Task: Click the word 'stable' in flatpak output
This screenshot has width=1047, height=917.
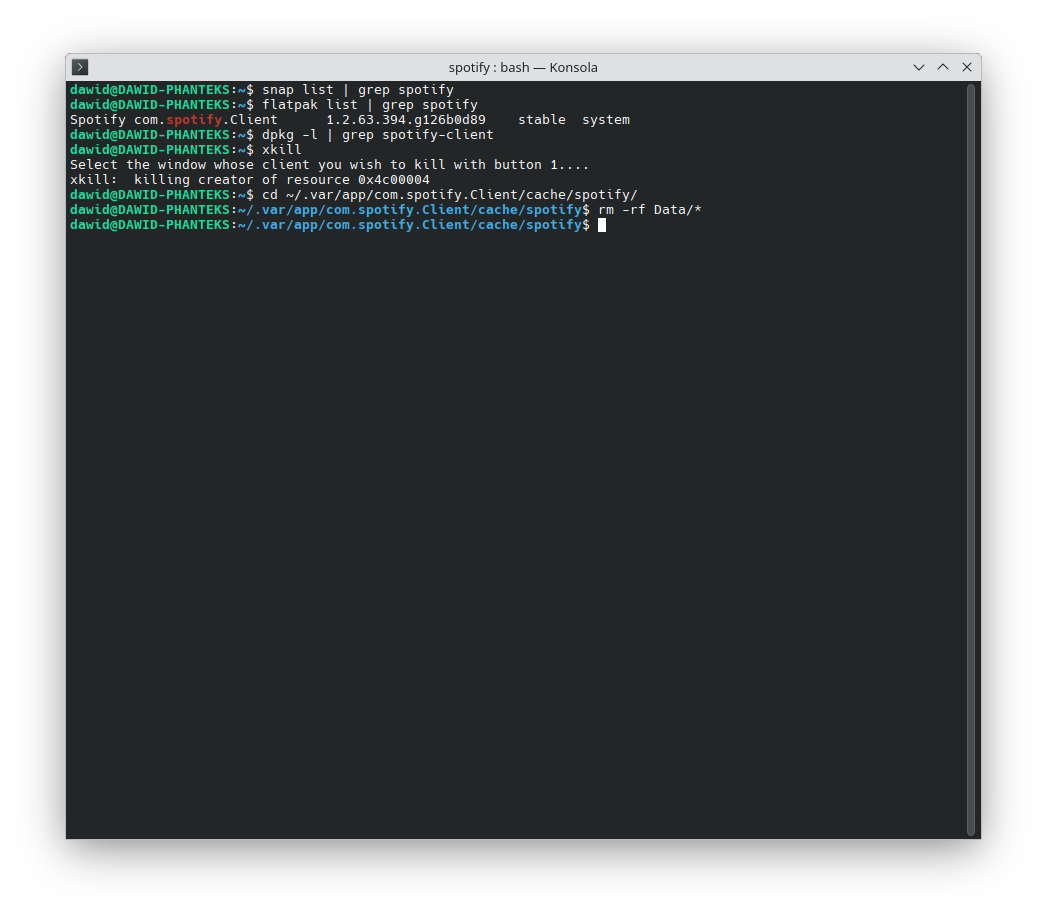Action: point(542,120)
